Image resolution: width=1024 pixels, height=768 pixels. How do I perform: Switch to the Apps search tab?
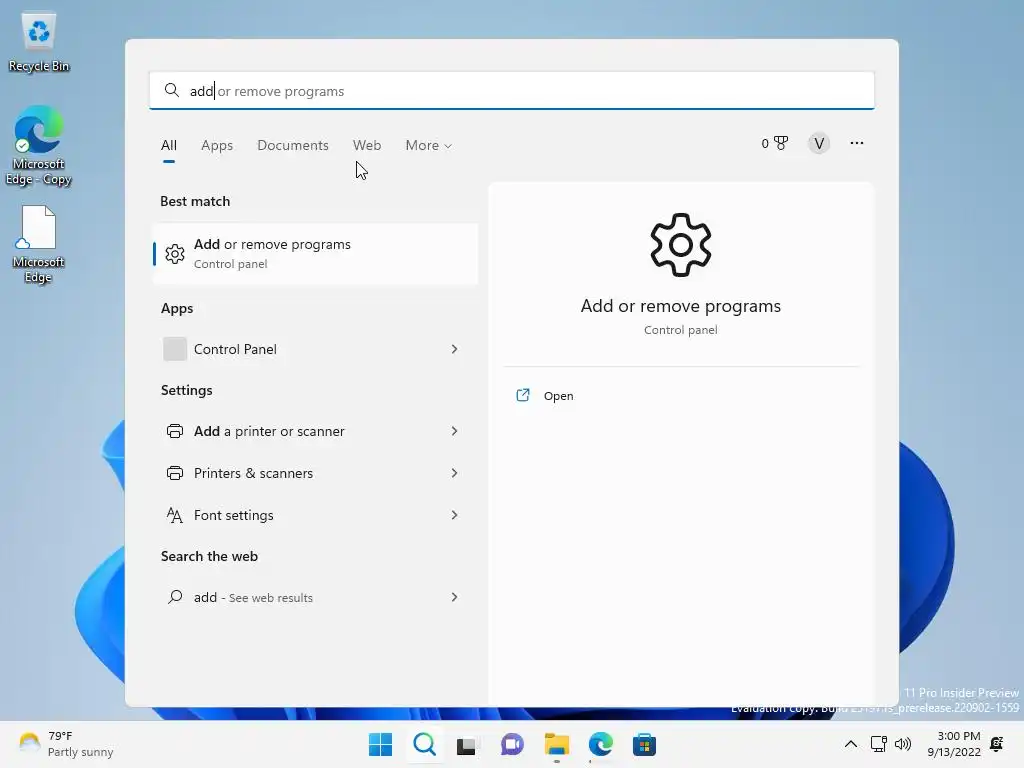click(217, 145)
